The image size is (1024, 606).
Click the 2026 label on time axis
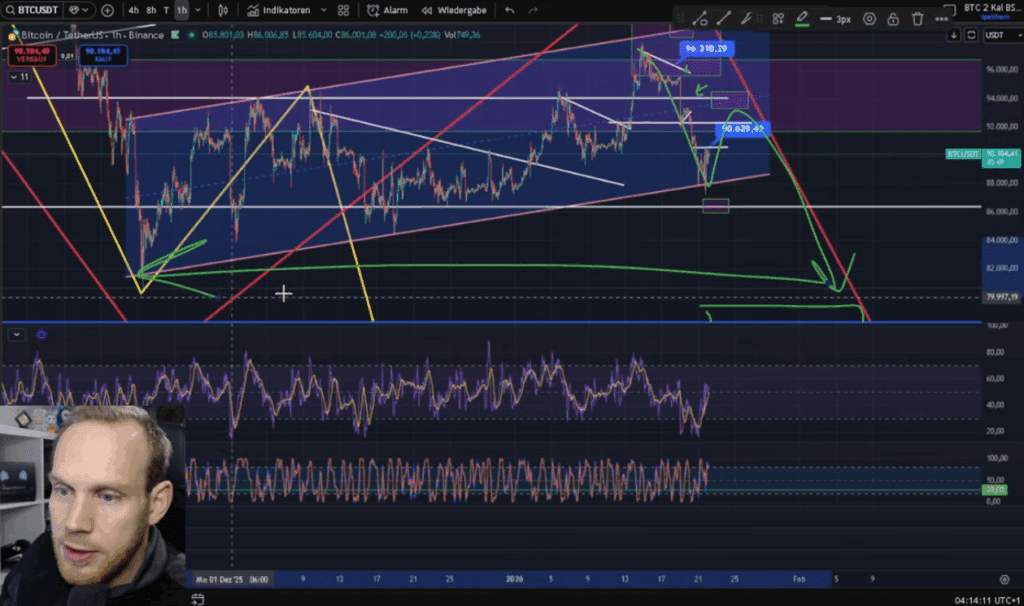515,579
